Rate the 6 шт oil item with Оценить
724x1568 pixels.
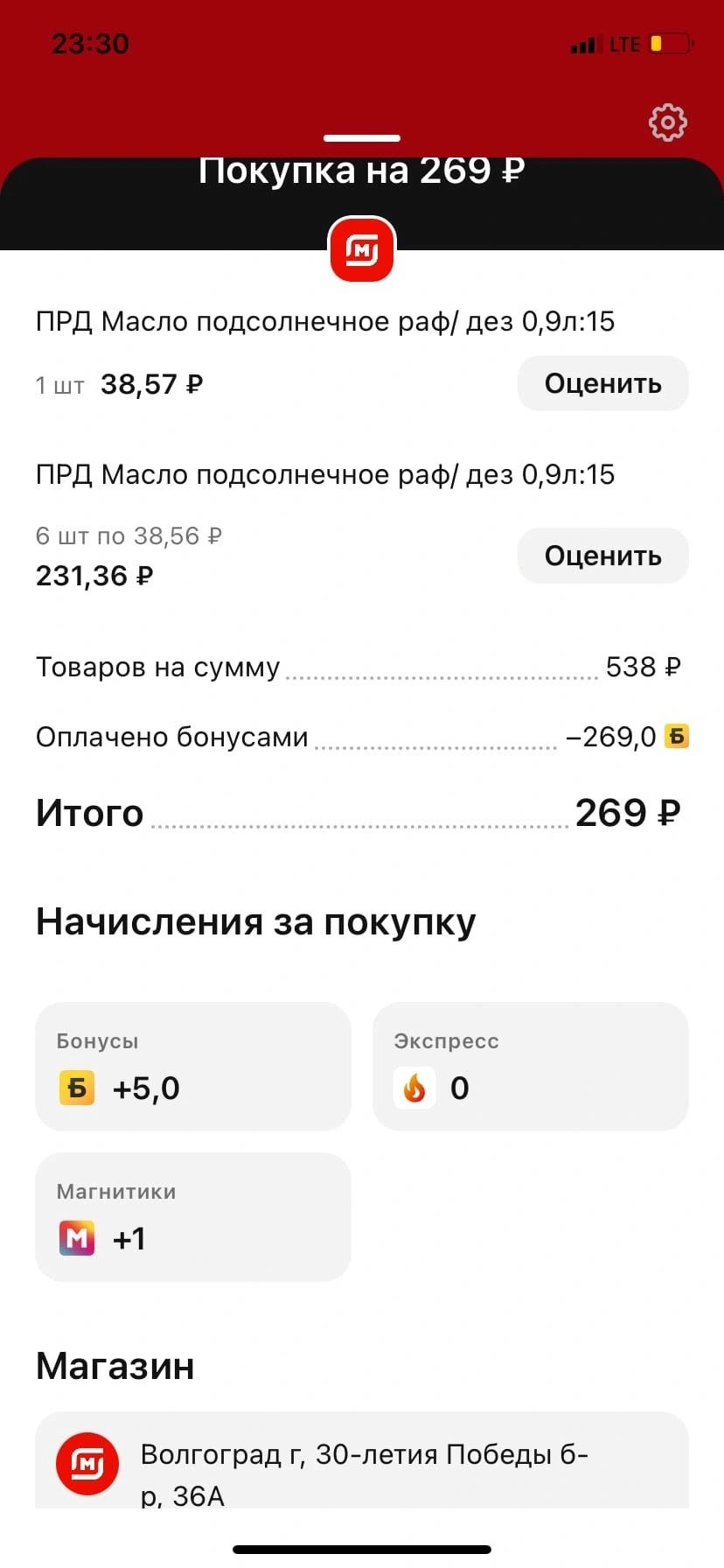coord(602,556)
